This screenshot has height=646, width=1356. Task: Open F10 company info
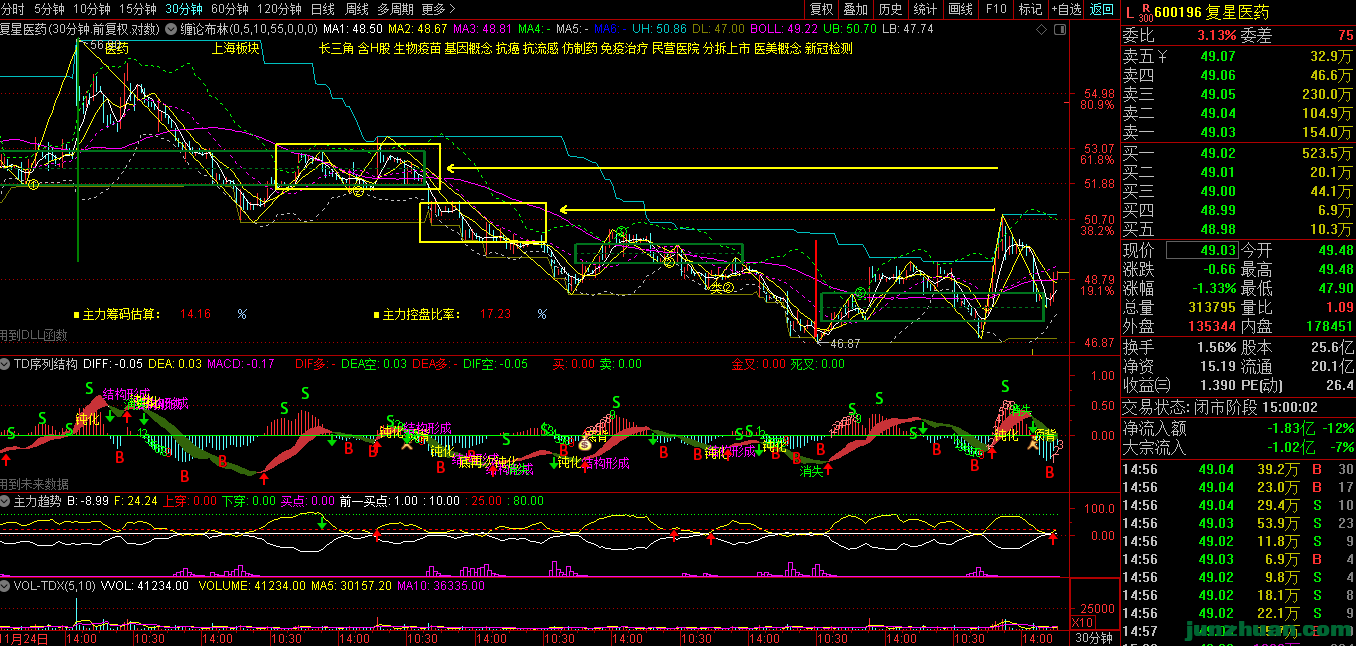(x=996, y=9)
